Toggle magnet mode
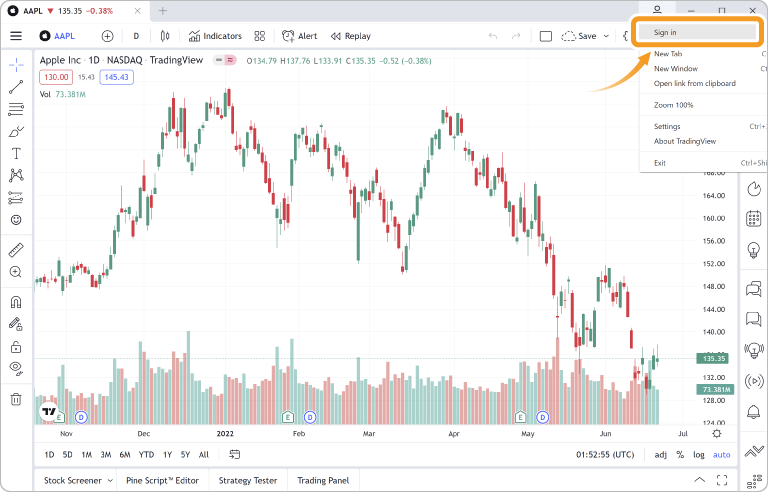Image resolution: width=768 pixels, height=492 pixels. pyautogui.click(x=16, y=301)
